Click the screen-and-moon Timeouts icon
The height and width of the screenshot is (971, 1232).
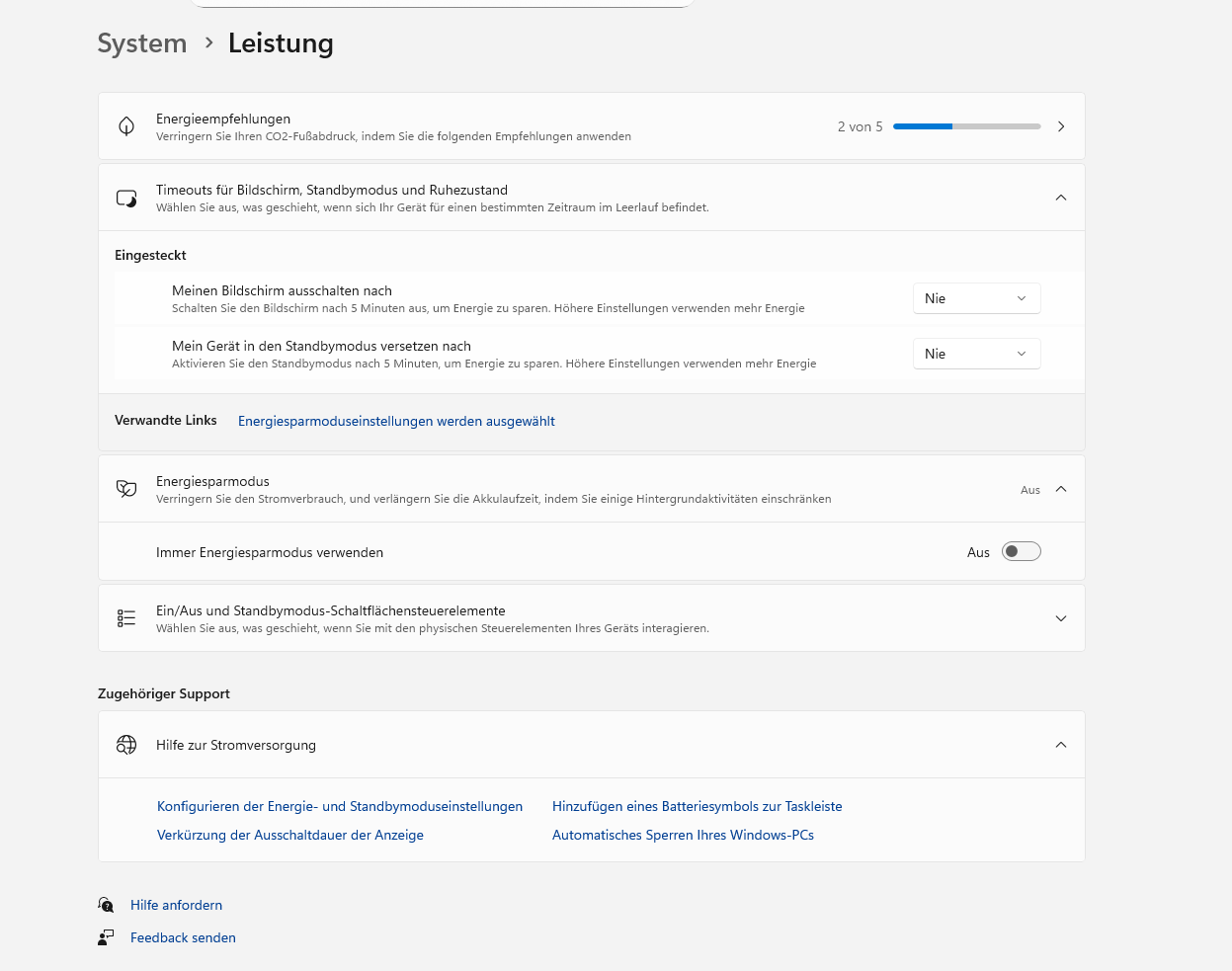point(125,197)
